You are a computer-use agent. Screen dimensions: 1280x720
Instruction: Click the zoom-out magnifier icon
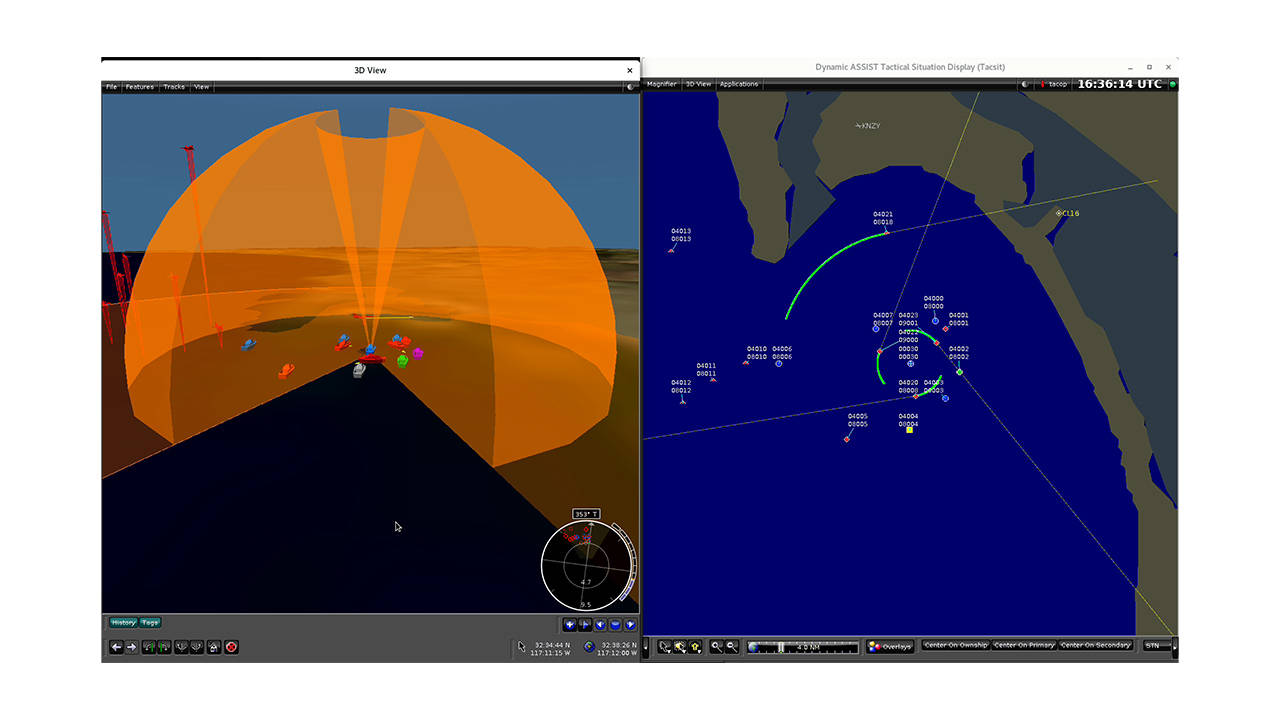(x=732, y=646)
